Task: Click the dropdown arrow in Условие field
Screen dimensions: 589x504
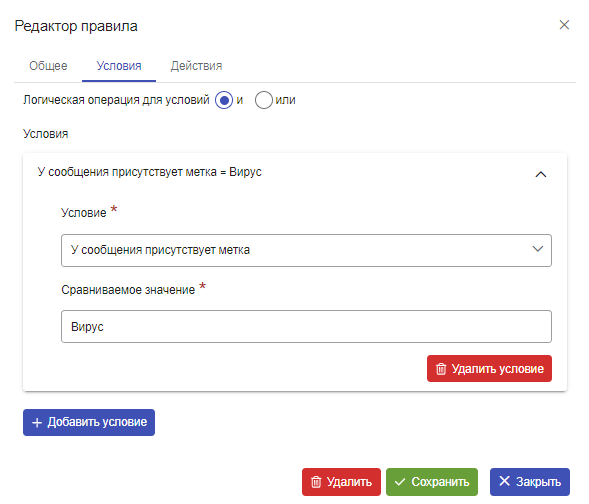Action: [538, 249]
